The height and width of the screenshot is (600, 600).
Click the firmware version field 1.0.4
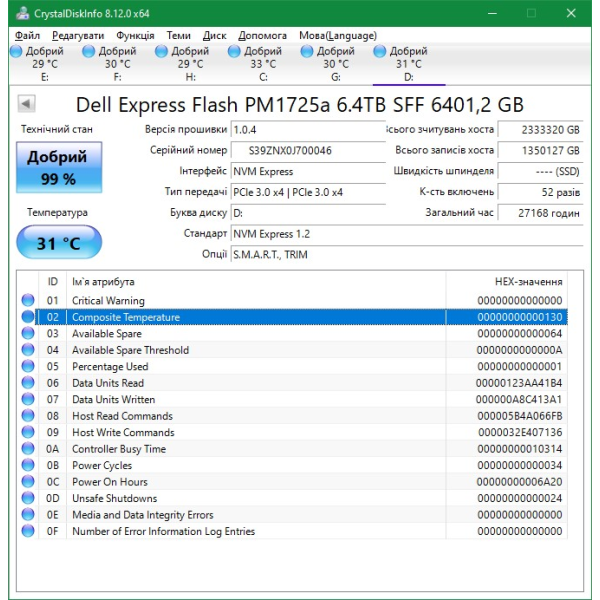pyautogui.click(x=308, y=130)
